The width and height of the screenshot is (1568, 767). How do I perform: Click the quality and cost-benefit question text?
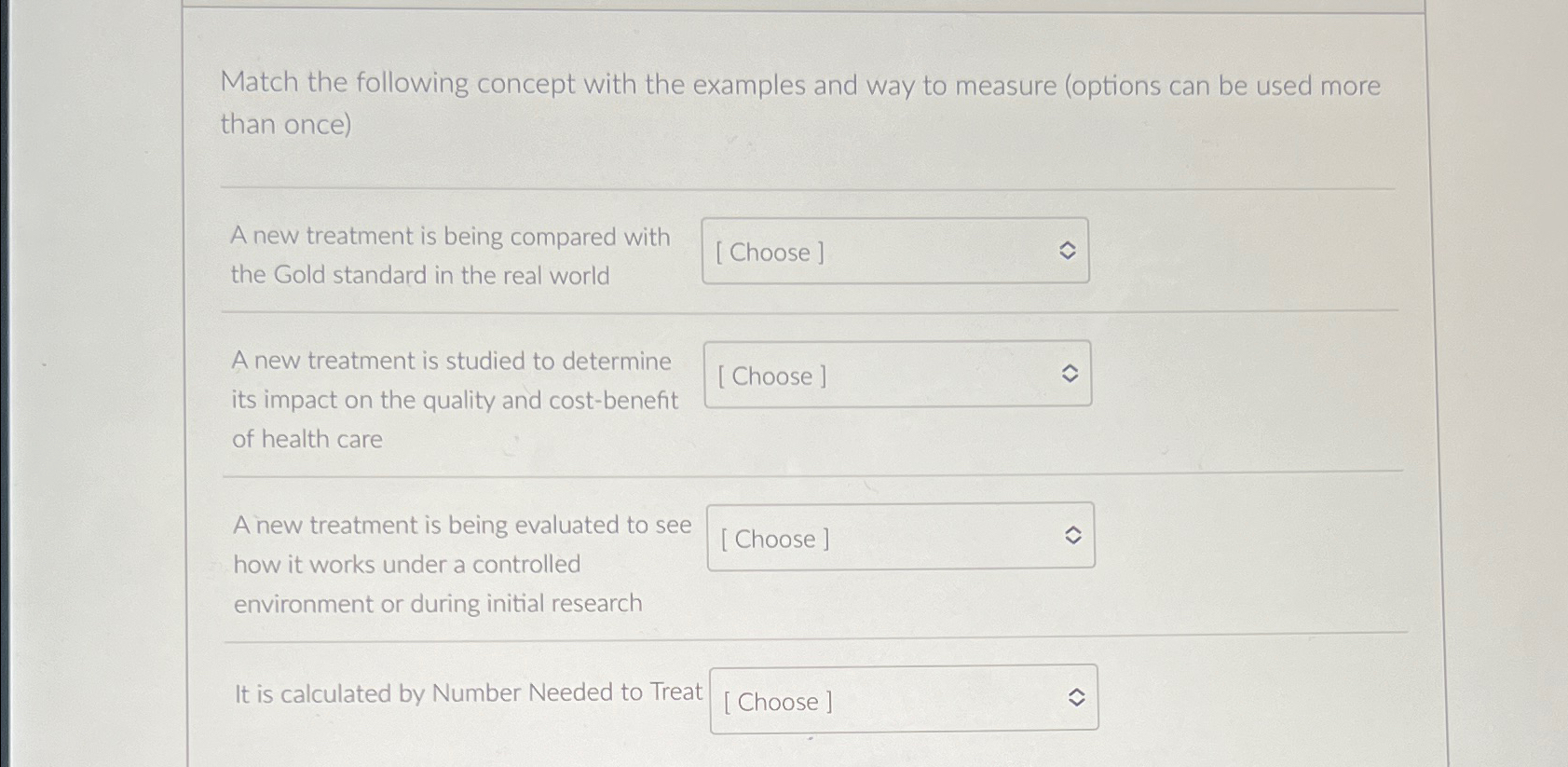pos(453,399)
